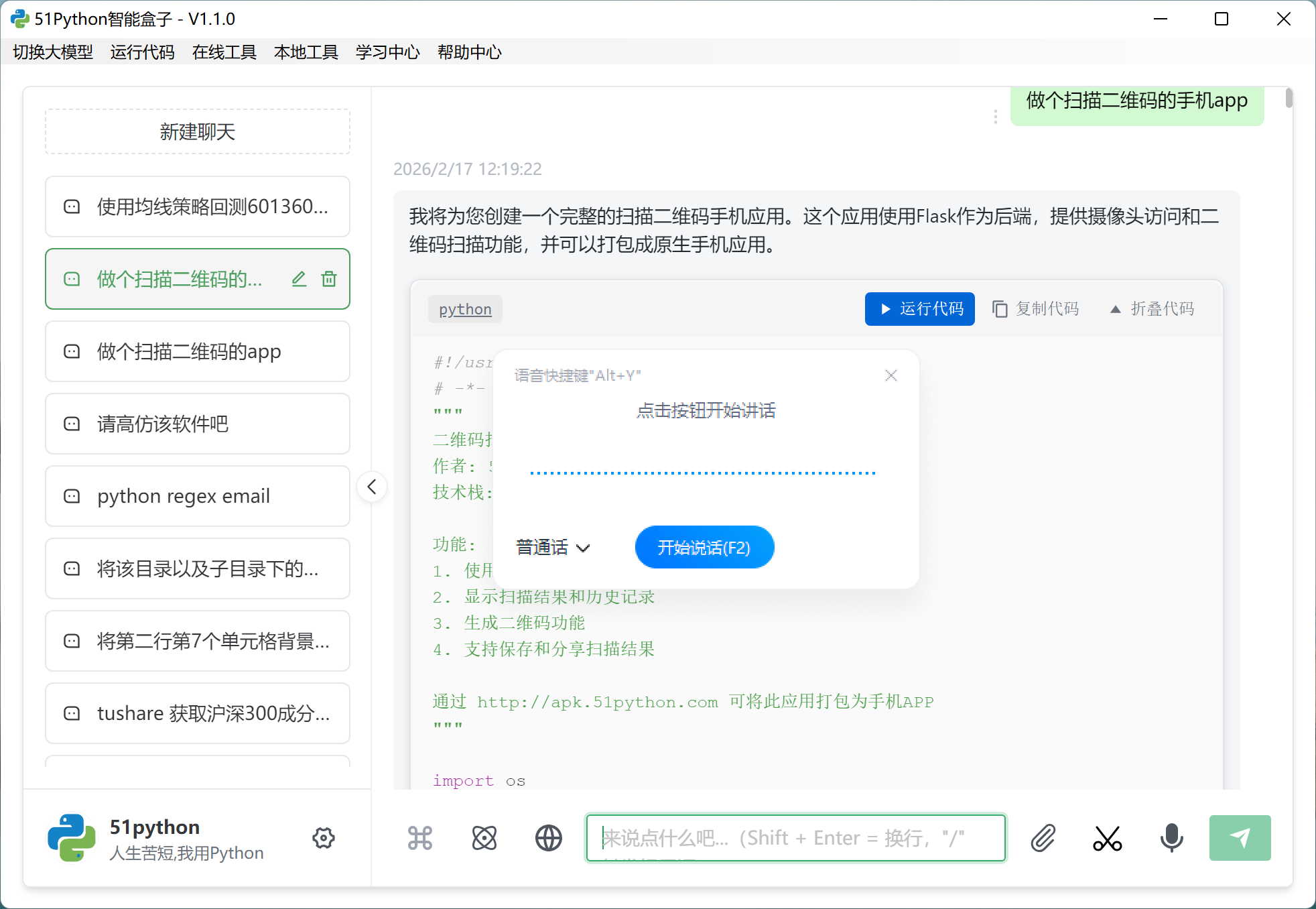Image resolution: width=1316 pixels, height=909 pixels.
Task: Click the scissors screenshot icon
Action: (x=1107, y=838)
